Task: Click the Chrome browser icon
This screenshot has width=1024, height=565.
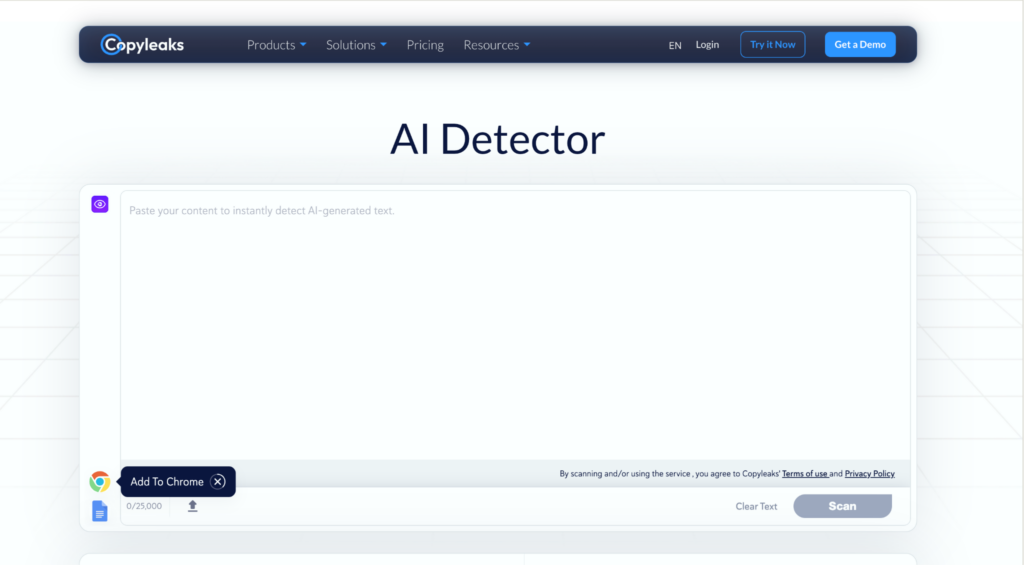Action: point(100,482)
